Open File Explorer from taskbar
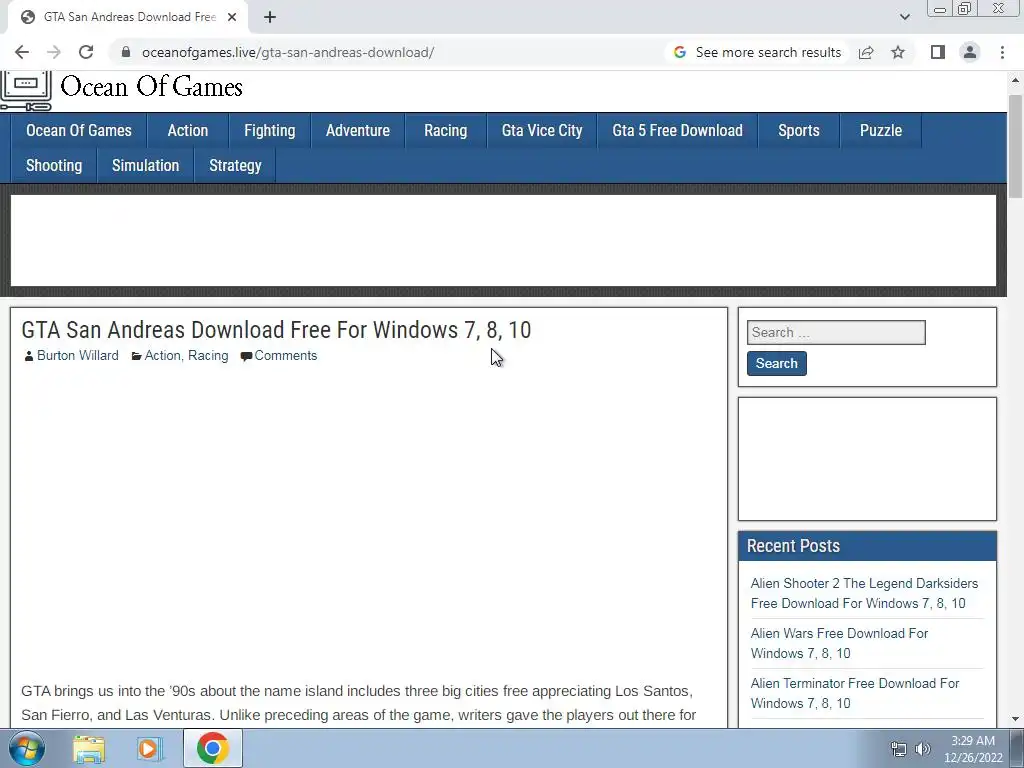Image resolution: width=1024 pixels, height=768 pixels. (x=89, y=748)
